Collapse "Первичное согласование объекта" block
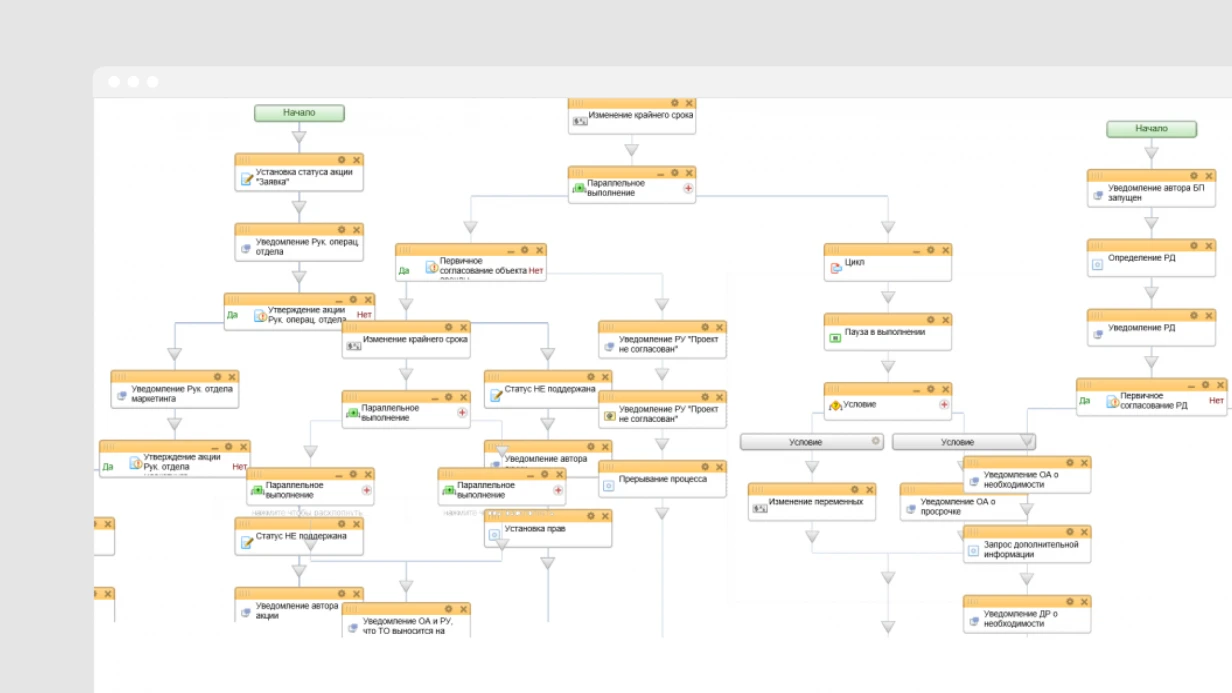The height and width of the screenshot is (693, 1232). pyautogui.click(x=511, y=250)
